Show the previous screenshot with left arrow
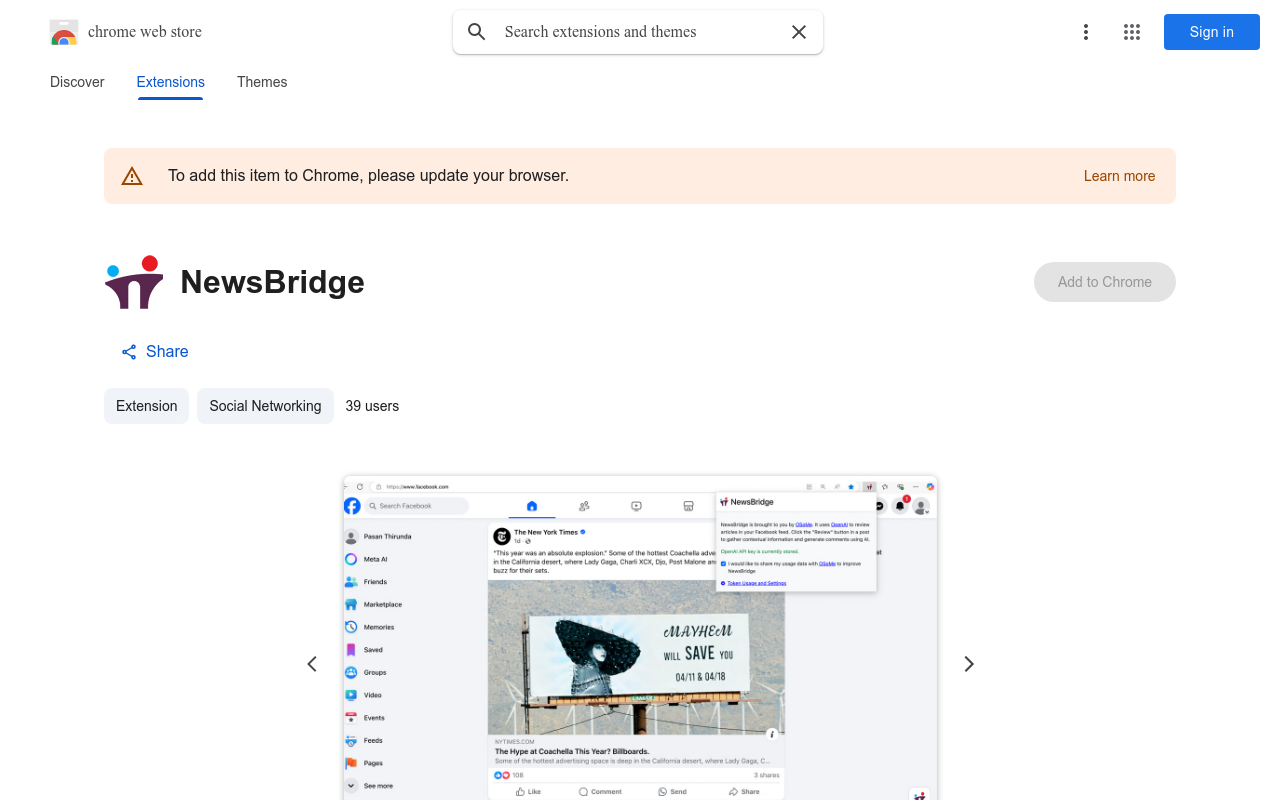This screenshot has width=1280, height=800. click(x=312, y=664)
